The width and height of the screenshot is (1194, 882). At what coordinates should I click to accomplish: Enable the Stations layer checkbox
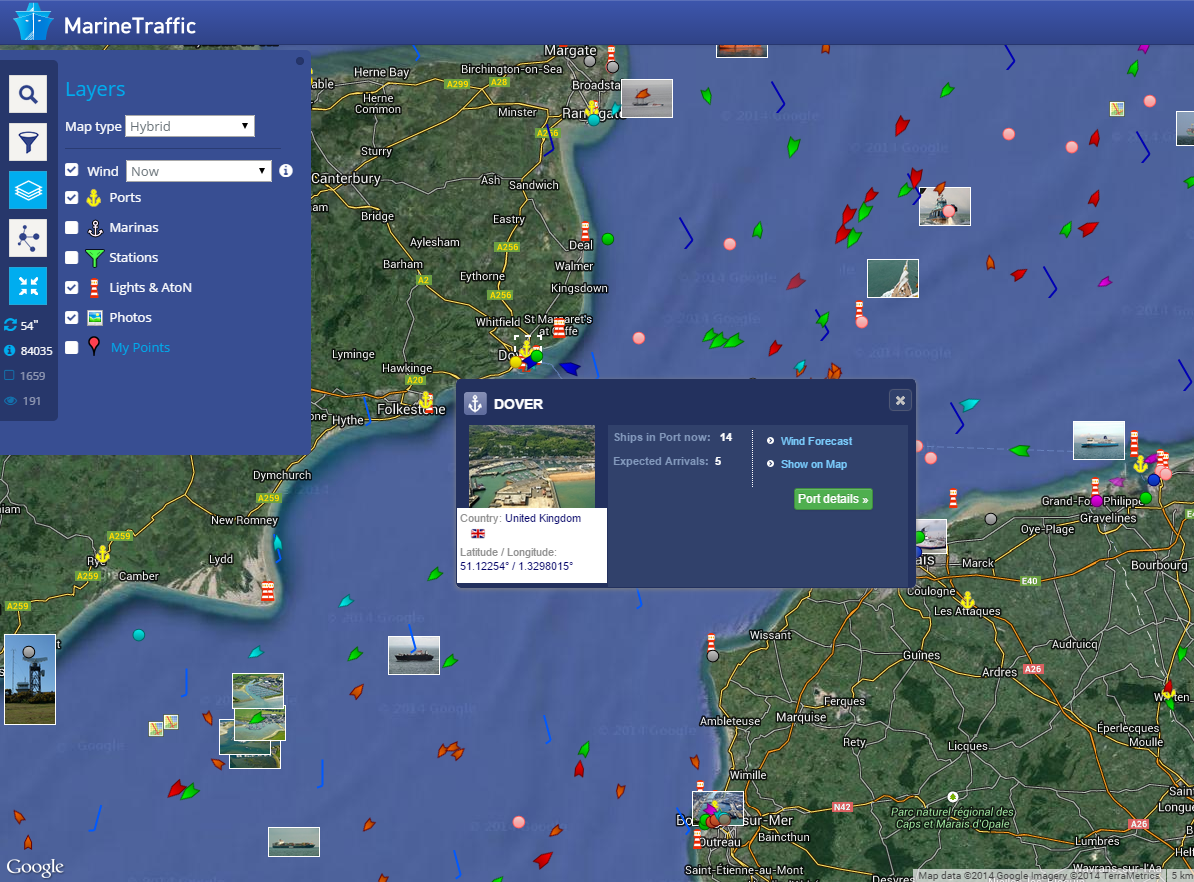[72, 257]
